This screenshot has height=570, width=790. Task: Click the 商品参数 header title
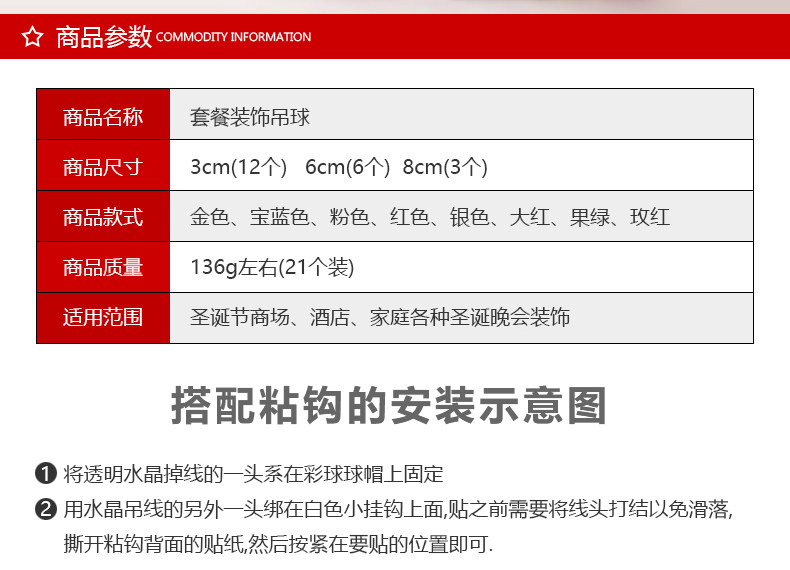pyautogui.click(x=104, y=37)
